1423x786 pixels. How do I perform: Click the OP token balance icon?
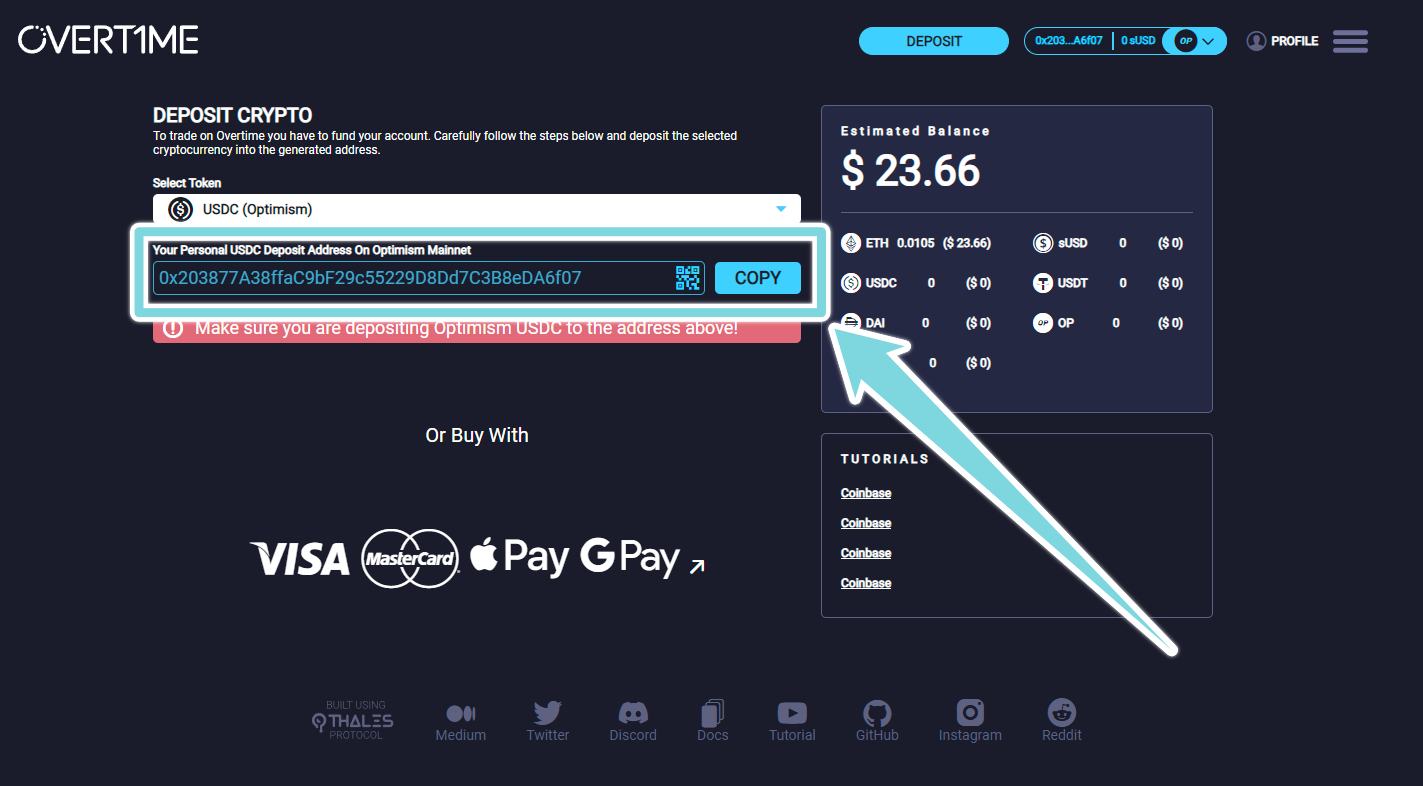(1043, 323)
